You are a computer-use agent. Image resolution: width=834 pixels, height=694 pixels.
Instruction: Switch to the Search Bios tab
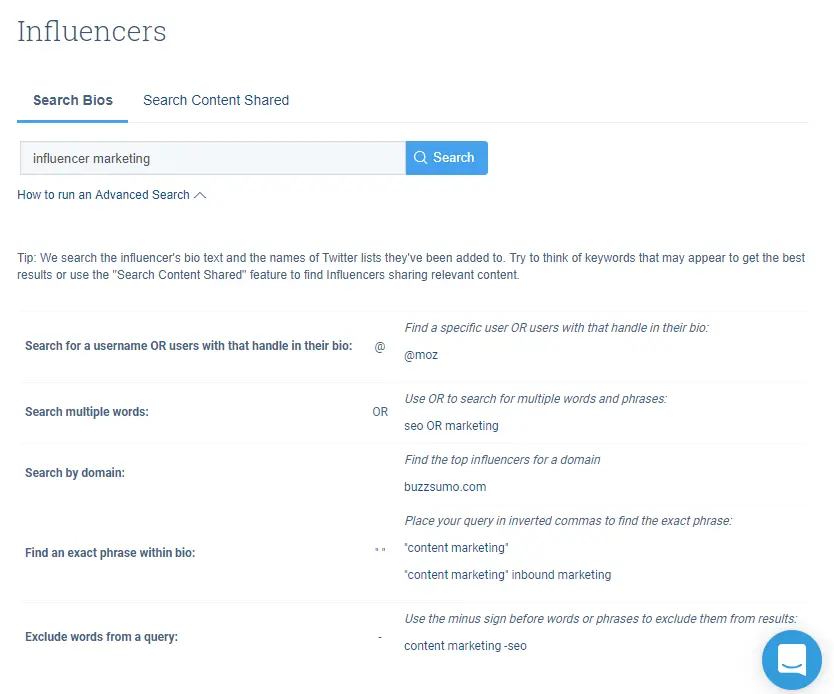pos(73,100)
